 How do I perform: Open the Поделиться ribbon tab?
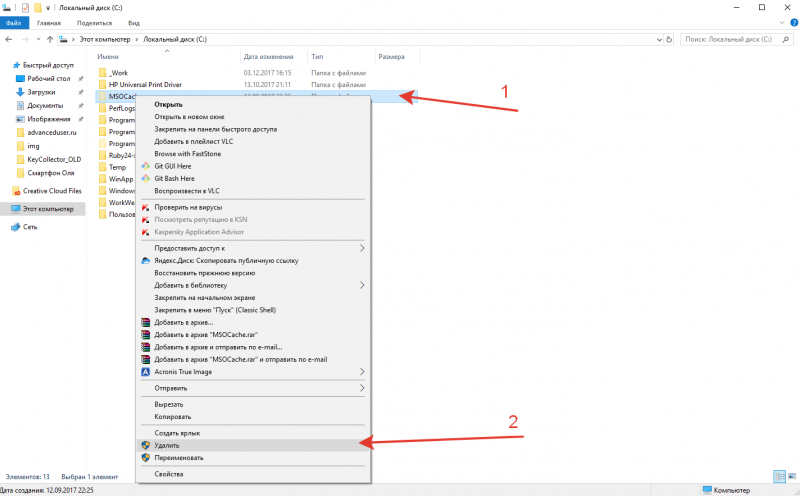94,23
